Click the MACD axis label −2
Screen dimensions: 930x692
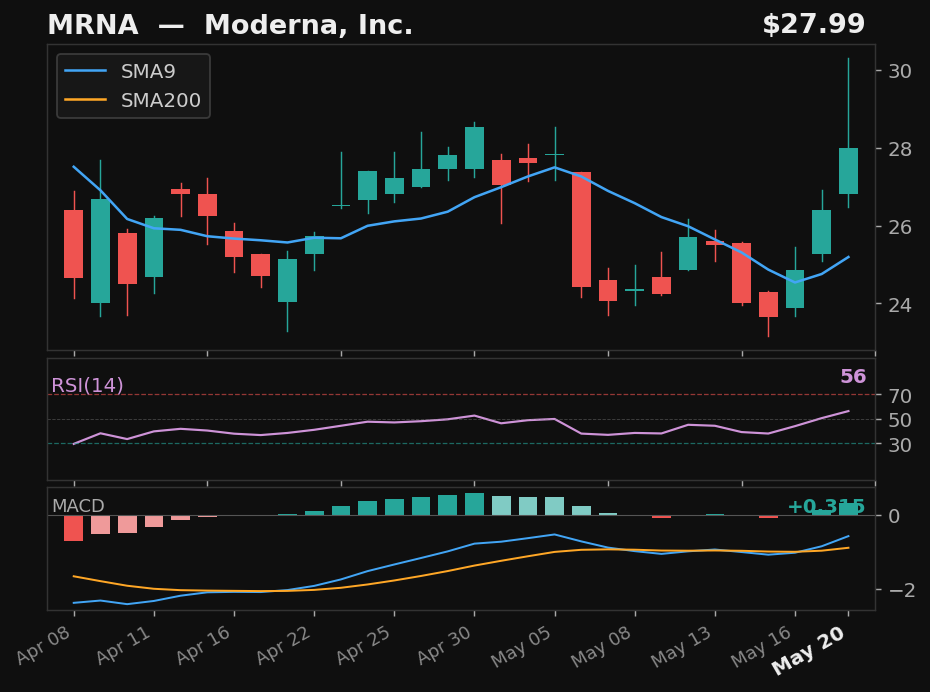pos(900,590)
